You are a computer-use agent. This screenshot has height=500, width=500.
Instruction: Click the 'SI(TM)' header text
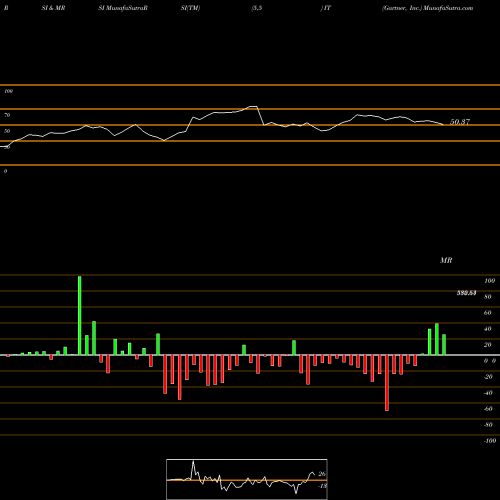point(190,8)
